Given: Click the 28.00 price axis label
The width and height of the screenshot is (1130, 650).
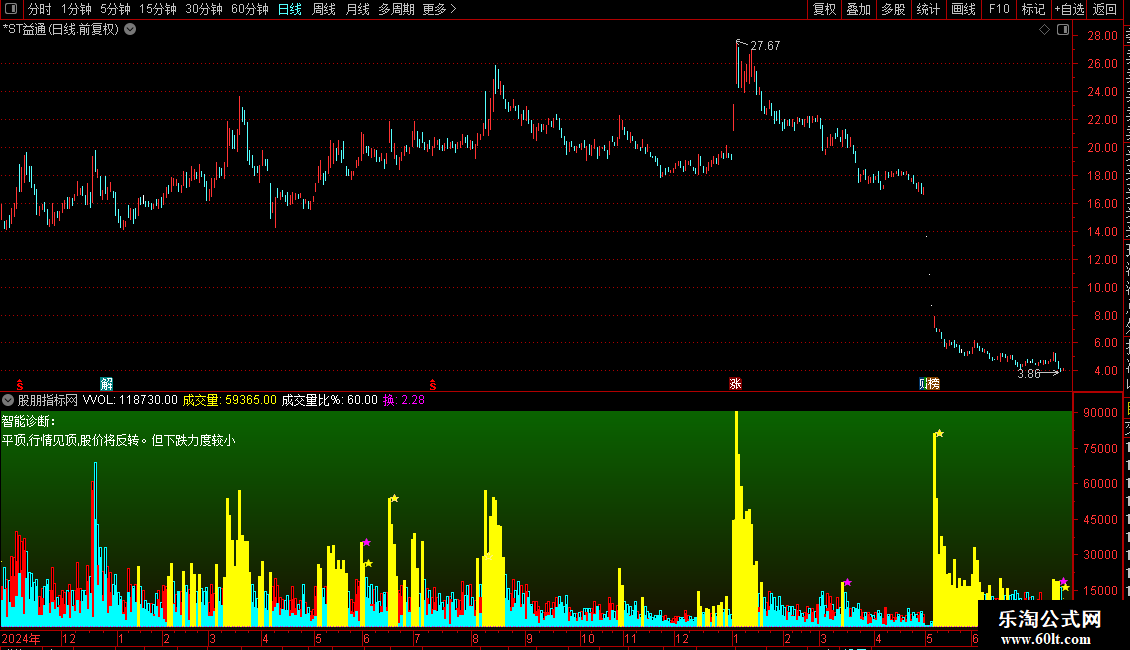Looking at the screenshot, I should tap(1103, 35).
